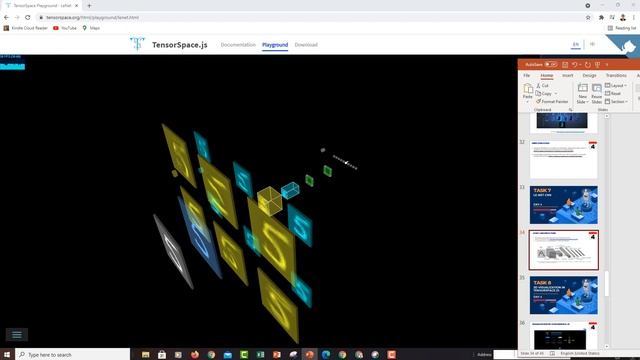Image resolution: width=640 pixels, height=360 pixels.
Task: Click the Paste icon in PowerPoint ribbon
Action: 528,88
